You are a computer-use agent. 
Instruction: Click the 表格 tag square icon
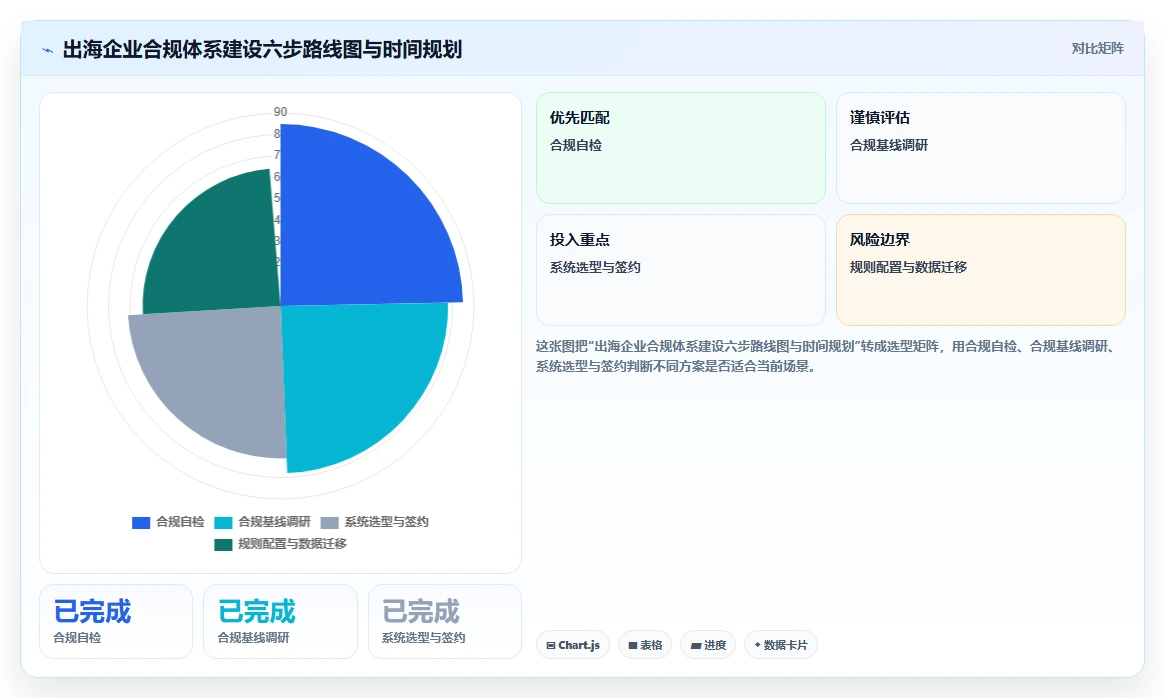[633, 645]
